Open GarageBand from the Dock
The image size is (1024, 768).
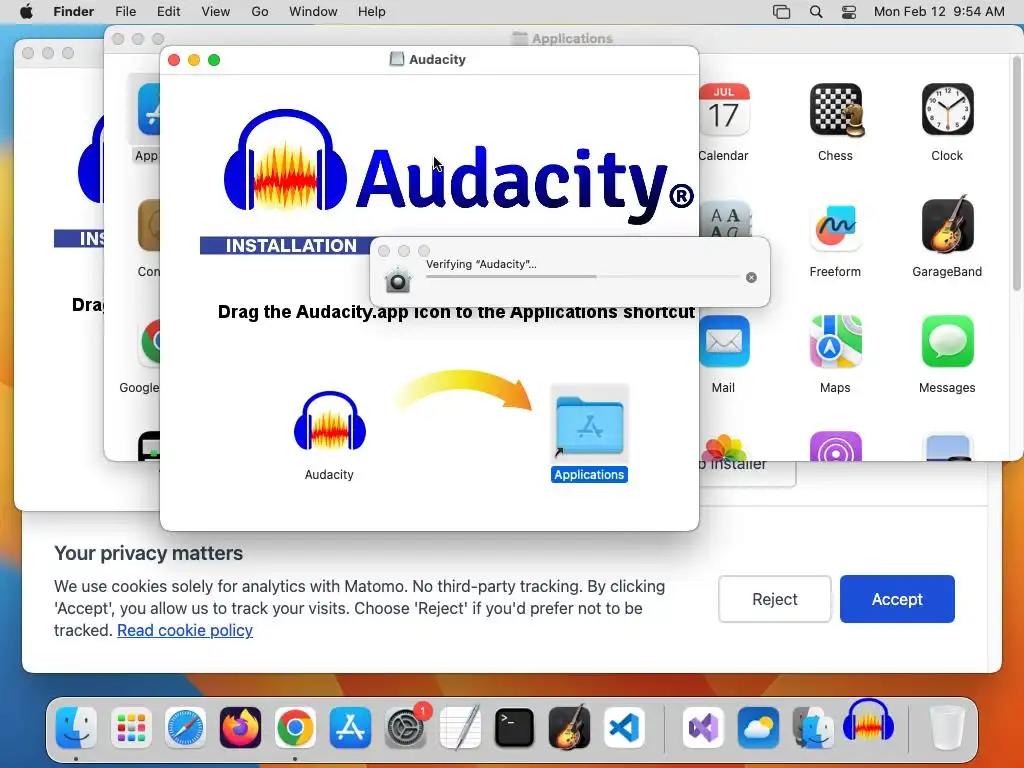coord(569,727)
